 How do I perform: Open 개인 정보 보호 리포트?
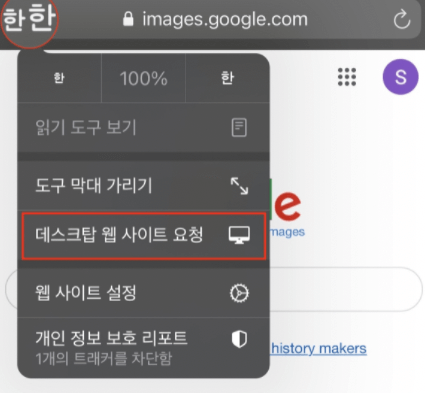[143, 348]
